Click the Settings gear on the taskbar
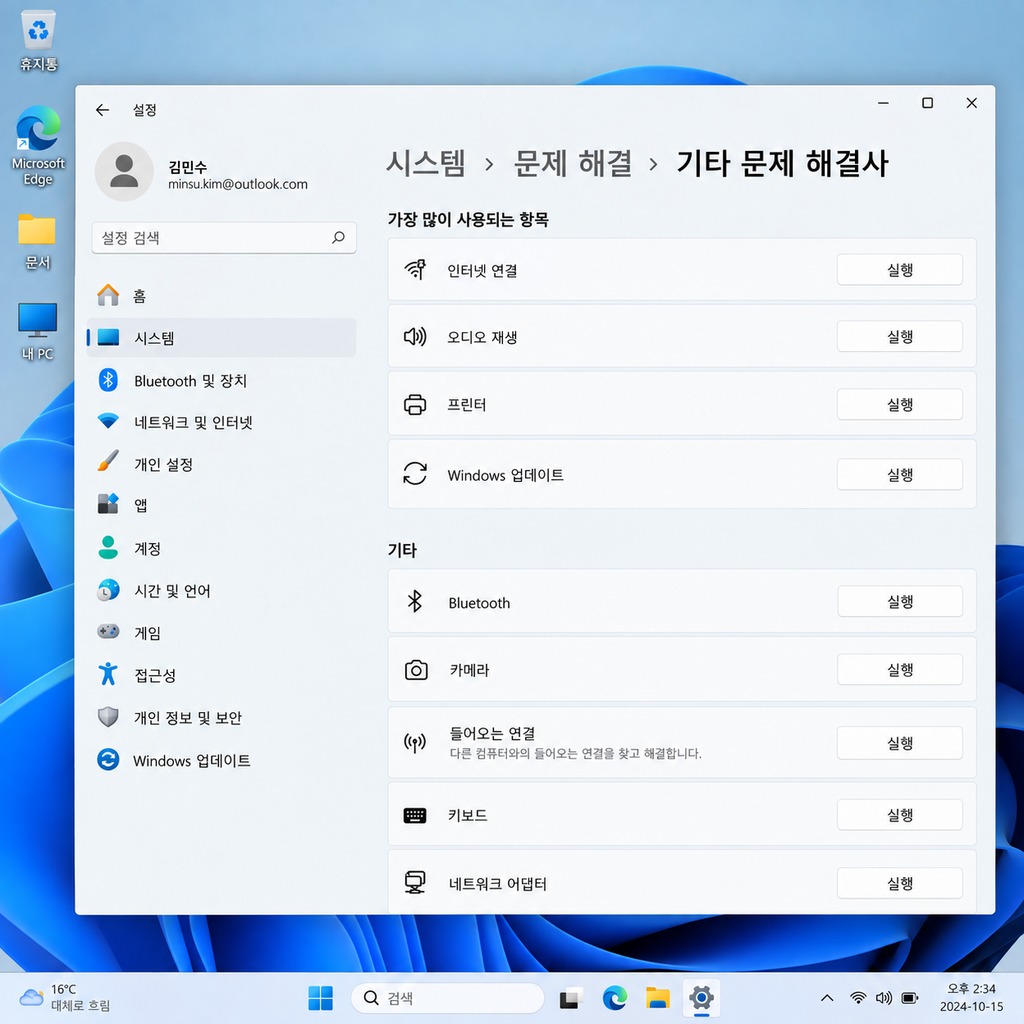1024x1024 pixels. click(701, 998)
